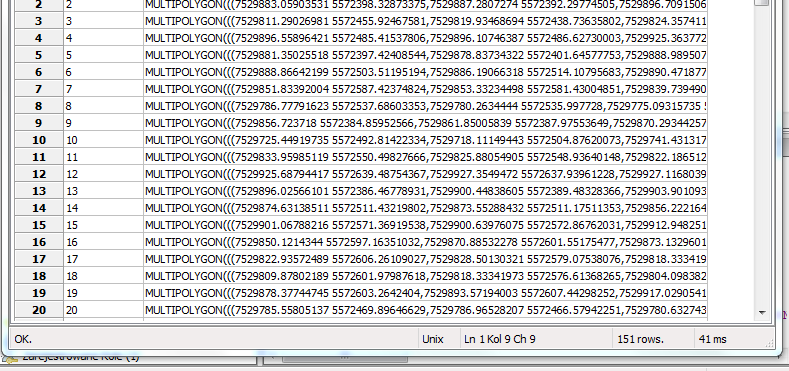
Task: Select row header number 2
Action: 39,5
